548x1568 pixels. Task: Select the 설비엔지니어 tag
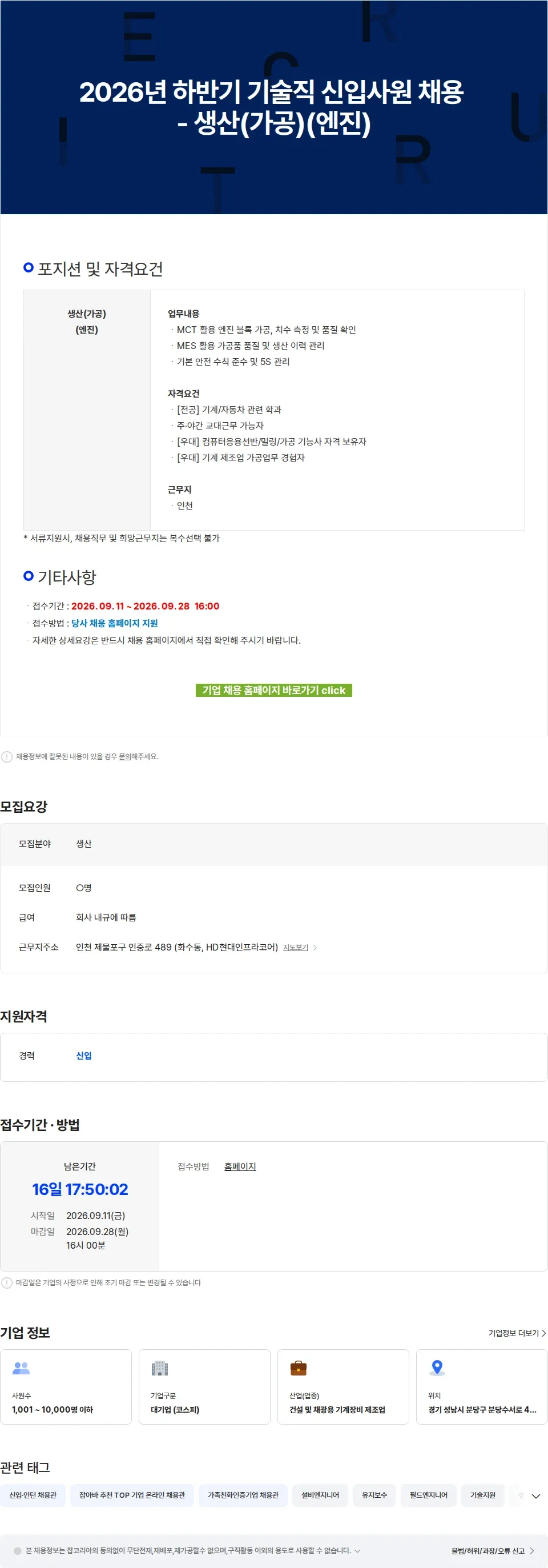click(x=320, y=1495)
